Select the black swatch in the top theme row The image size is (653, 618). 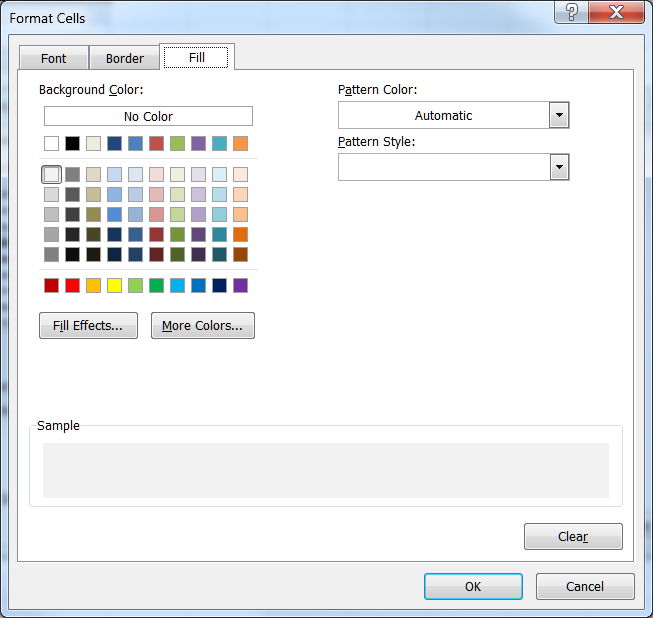click(73, 143)
